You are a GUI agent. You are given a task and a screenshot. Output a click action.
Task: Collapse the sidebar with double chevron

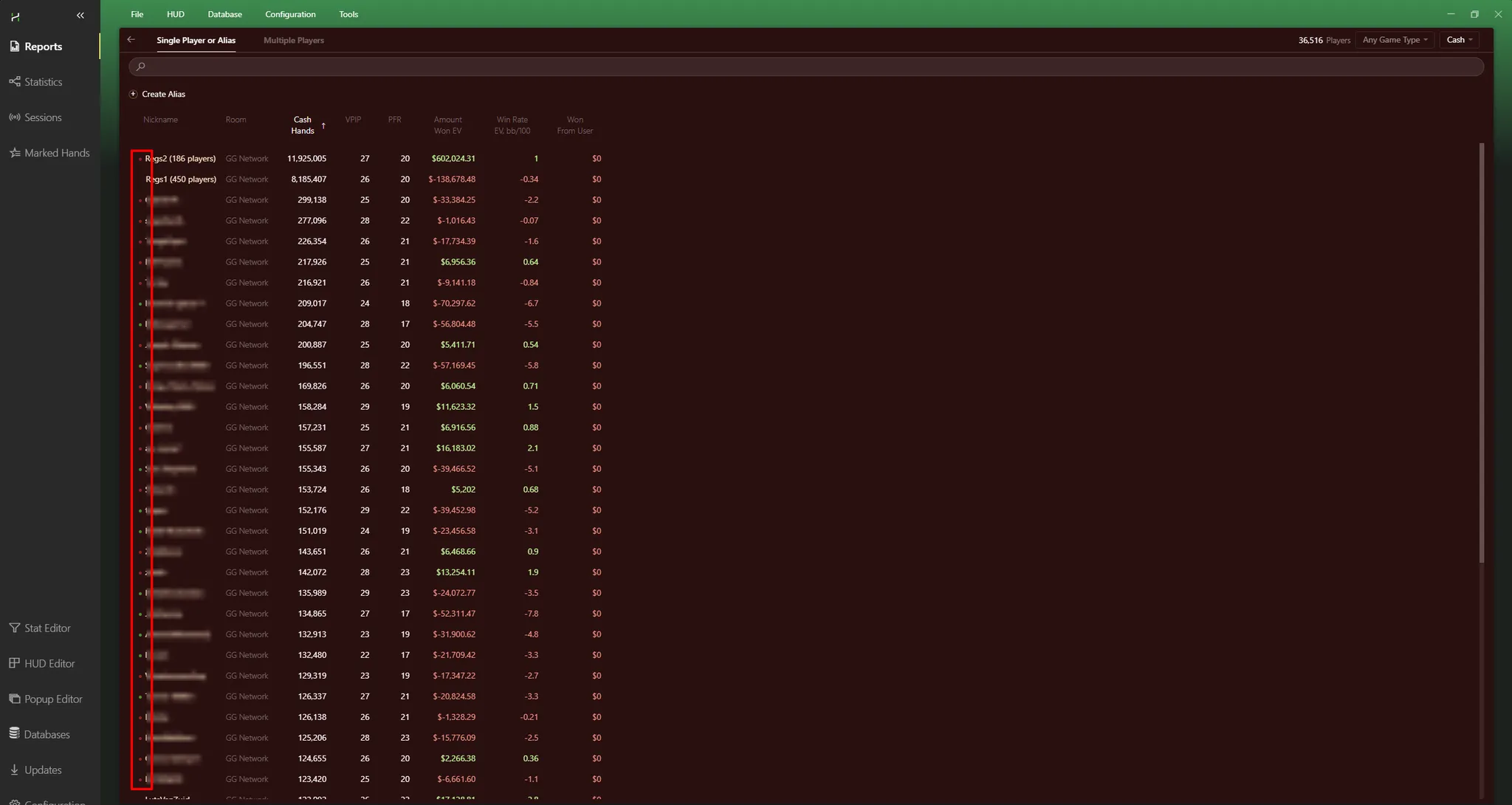click(80, 16)
